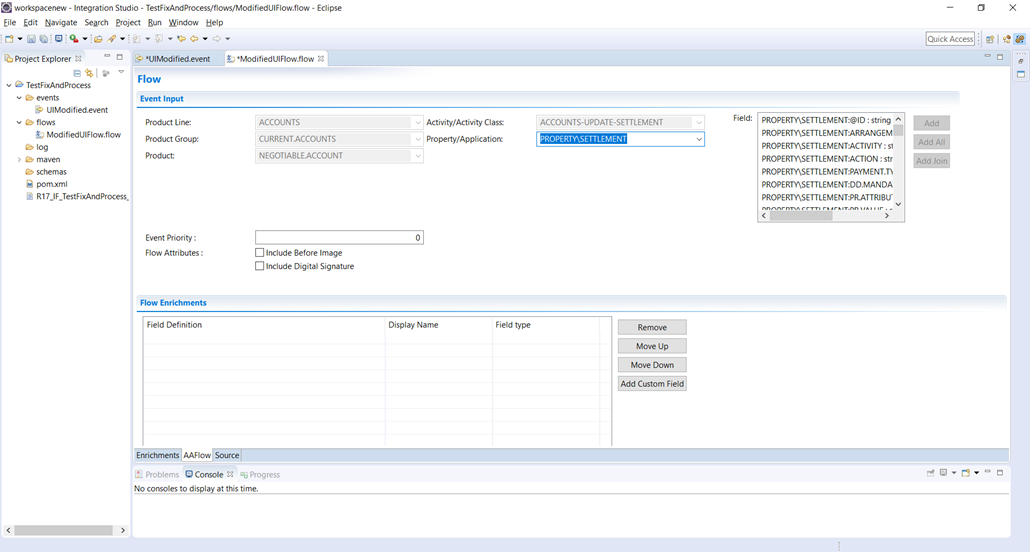Collapse the events folder in the tree
Image resolution: width=1030 pixels, height=552 pixels.
coord(19,98)
